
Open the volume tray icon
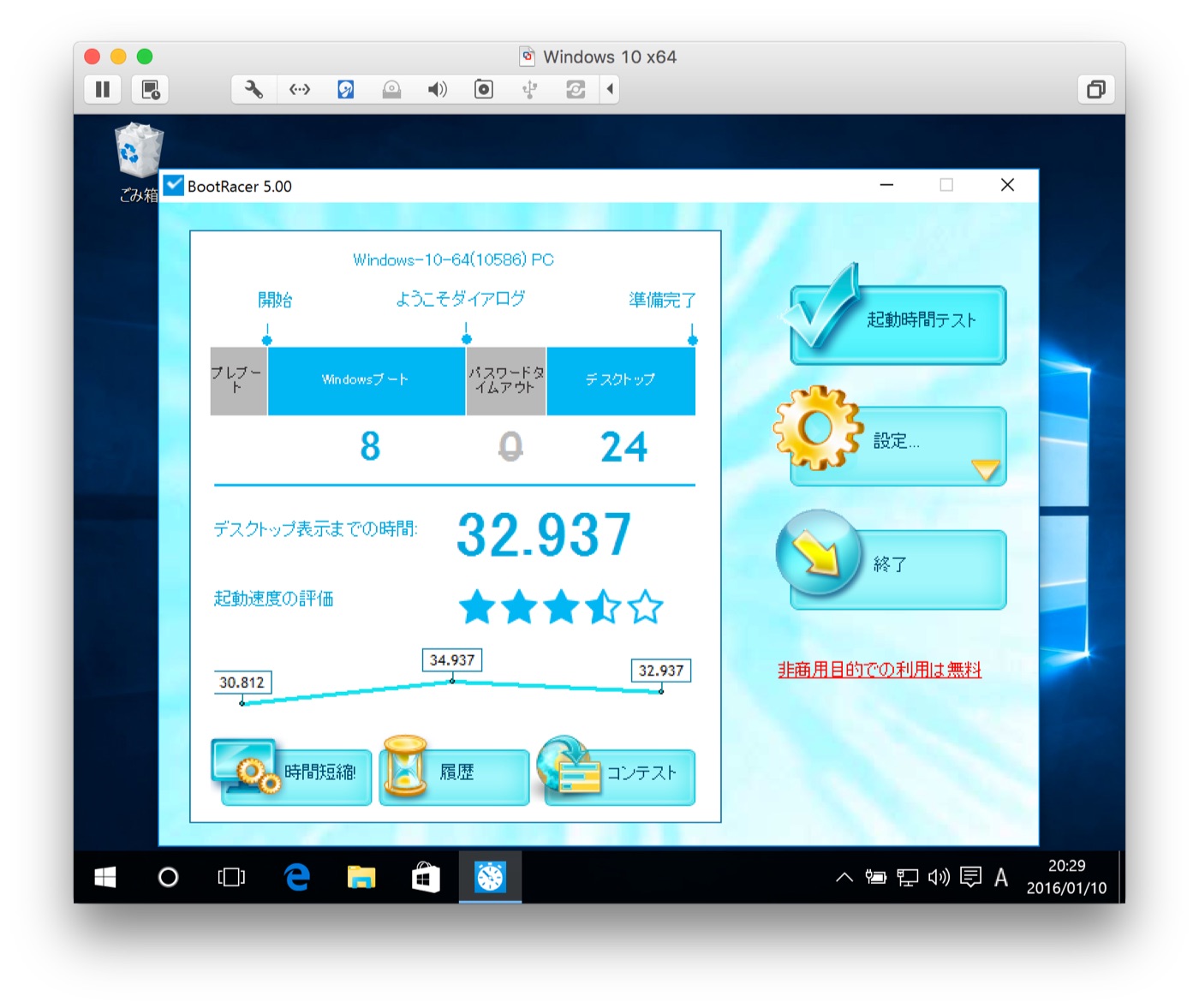coord(939,877)
